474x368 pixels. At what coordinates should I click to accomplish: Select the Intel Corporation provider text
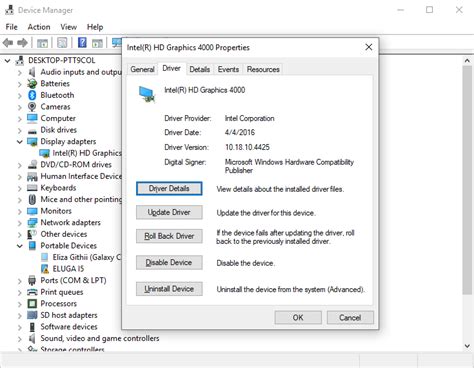tap(250, 118)
